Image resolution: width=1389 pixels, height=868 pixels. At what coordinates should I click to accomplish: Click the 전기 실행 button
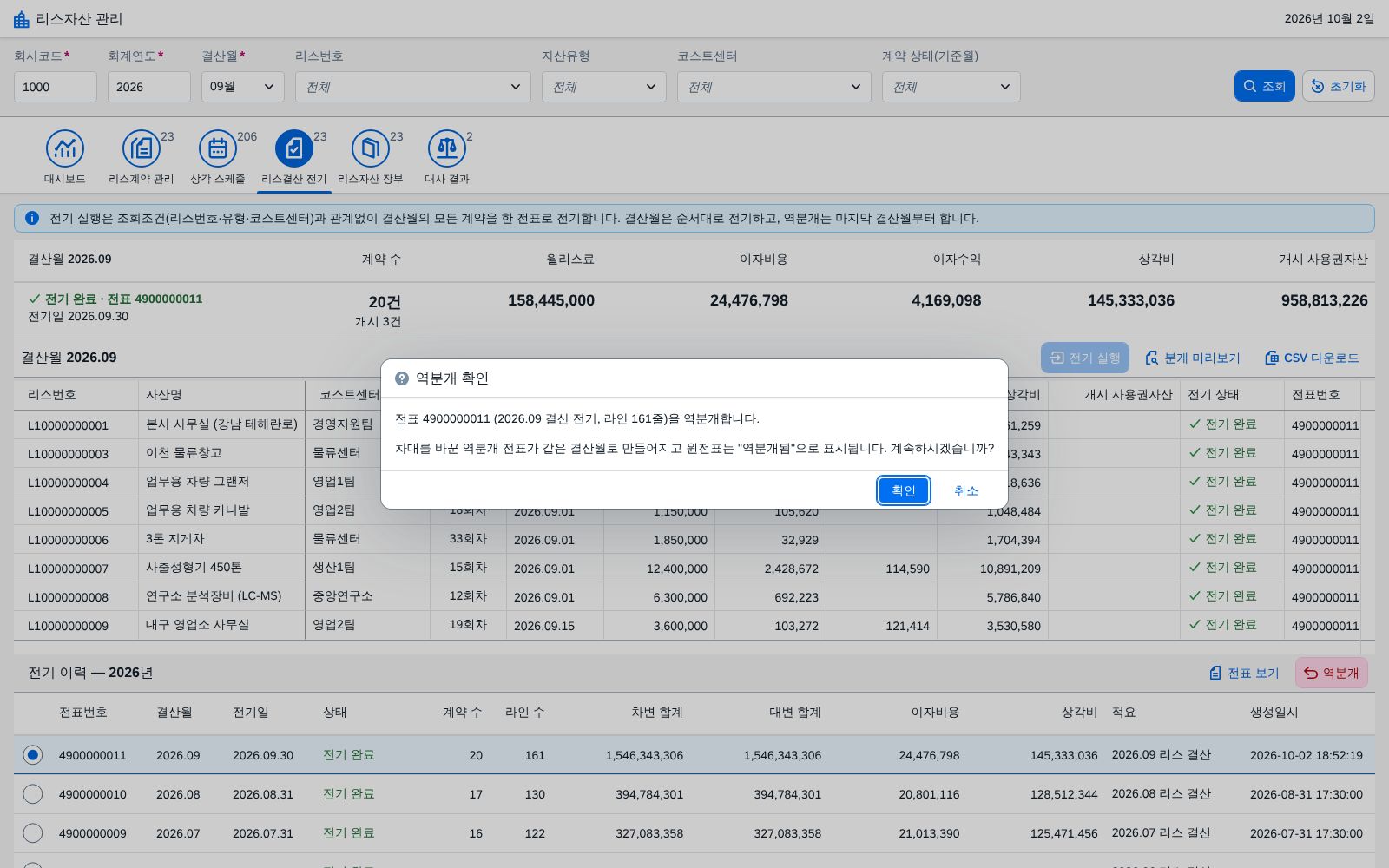click(x=1085, y=358)
